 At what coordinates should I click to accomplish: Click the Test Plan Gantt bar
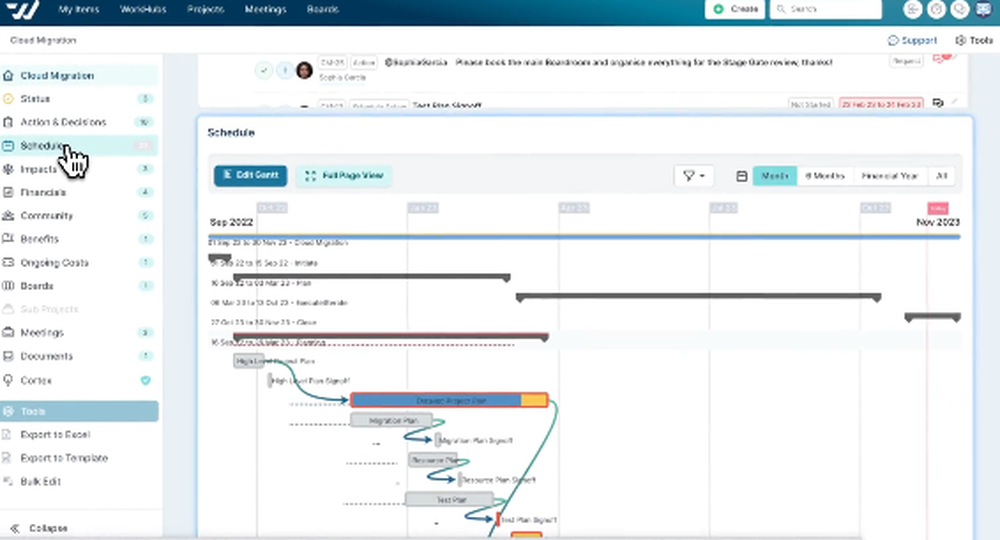point(450,499)
